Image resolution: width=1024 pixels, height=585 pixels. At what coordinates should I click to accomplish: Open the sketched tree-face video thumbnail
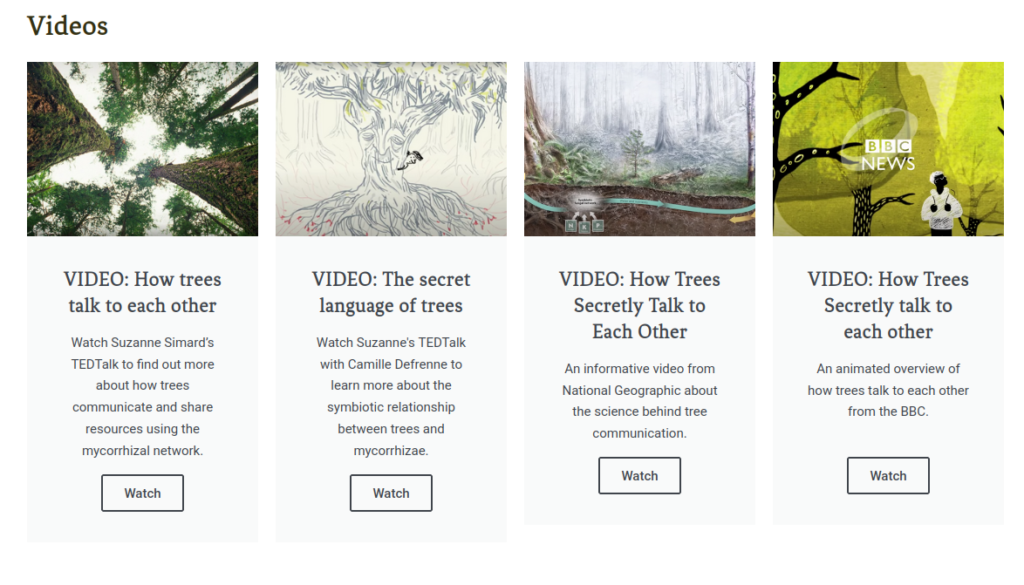coord(391,149)
